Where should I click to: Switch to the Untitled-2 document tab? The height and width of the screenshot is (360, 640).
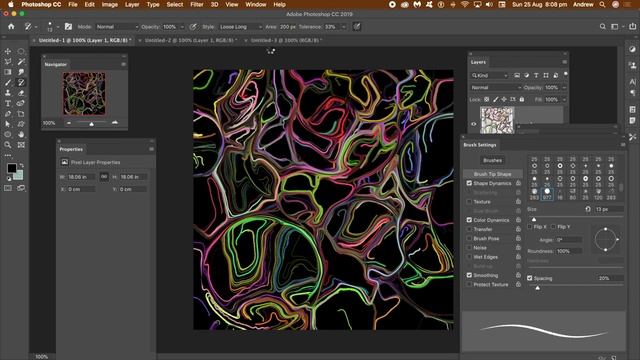[x=191, y=40]
